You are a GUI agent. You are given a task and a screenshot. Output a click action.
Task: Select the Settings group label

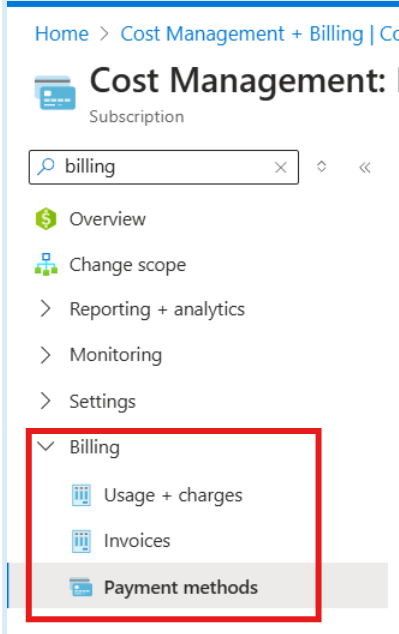[x=103, y=402]
